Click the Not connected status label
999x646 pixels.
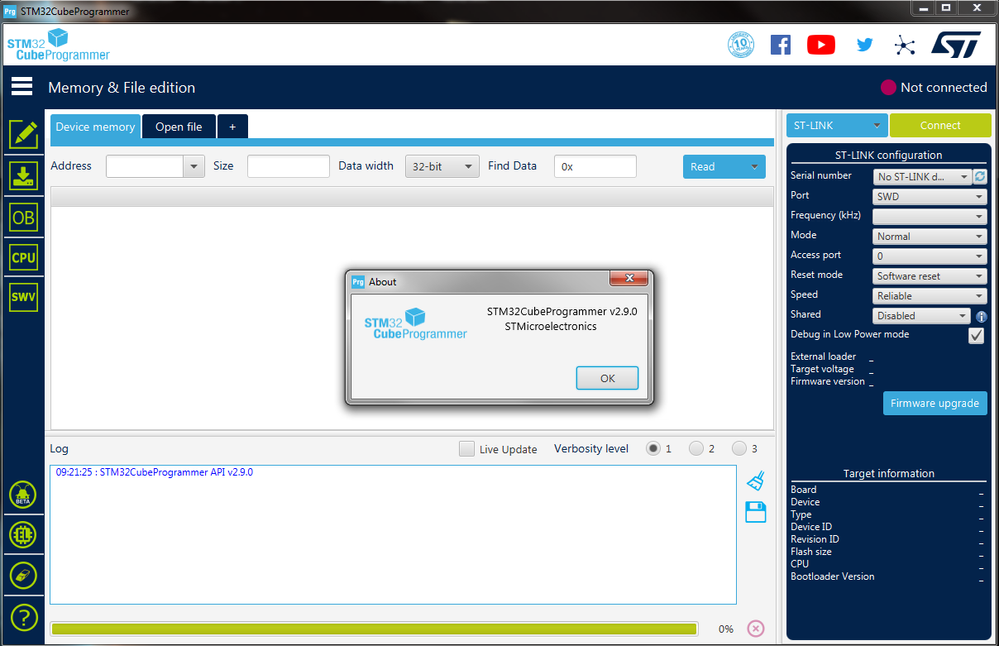tap(944, 87)
